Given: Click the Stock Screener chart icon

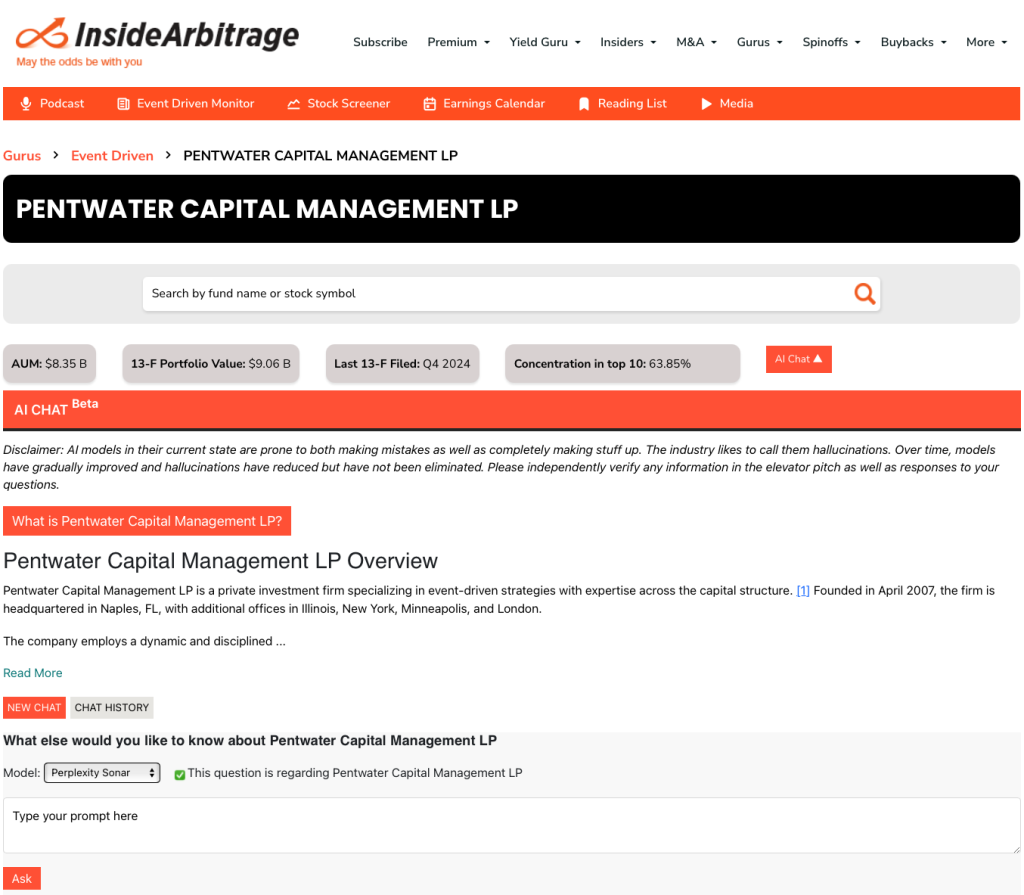Looking at the screenshot, I should [x=294, y=104].
